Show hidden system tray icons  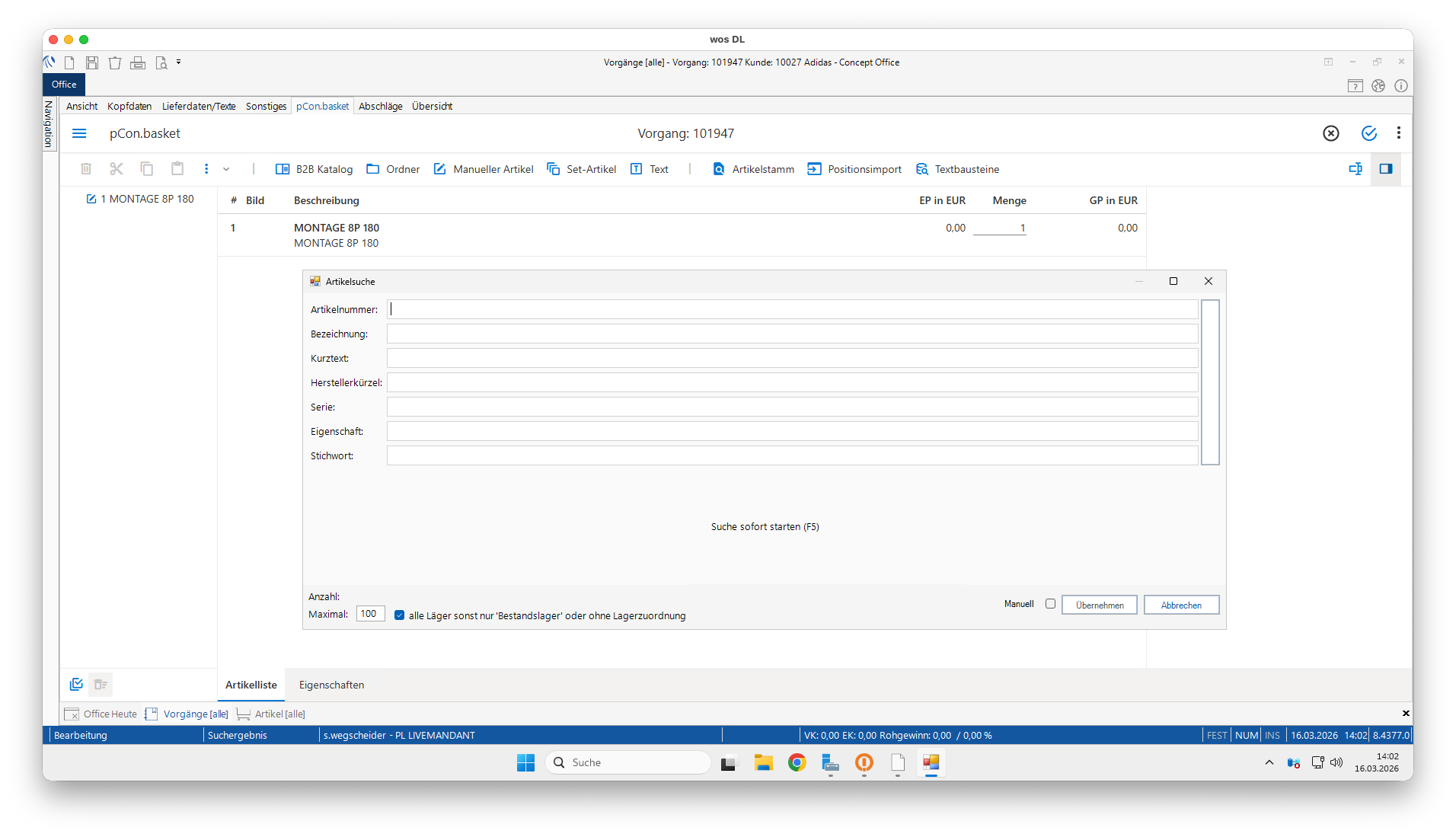tap(1269, 762)
